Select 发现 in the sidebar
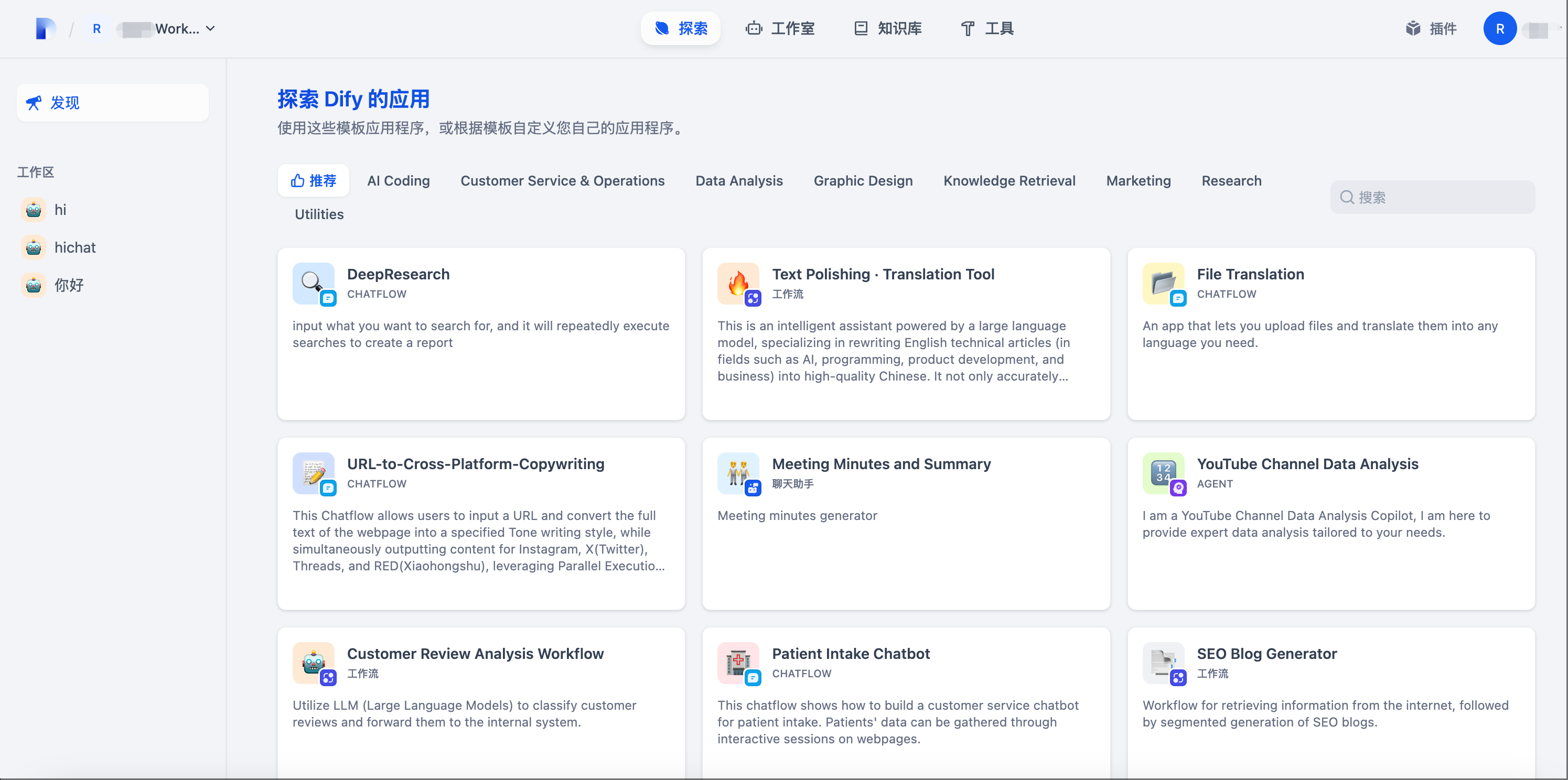1568x780 pixels. (x=113, y=103)
